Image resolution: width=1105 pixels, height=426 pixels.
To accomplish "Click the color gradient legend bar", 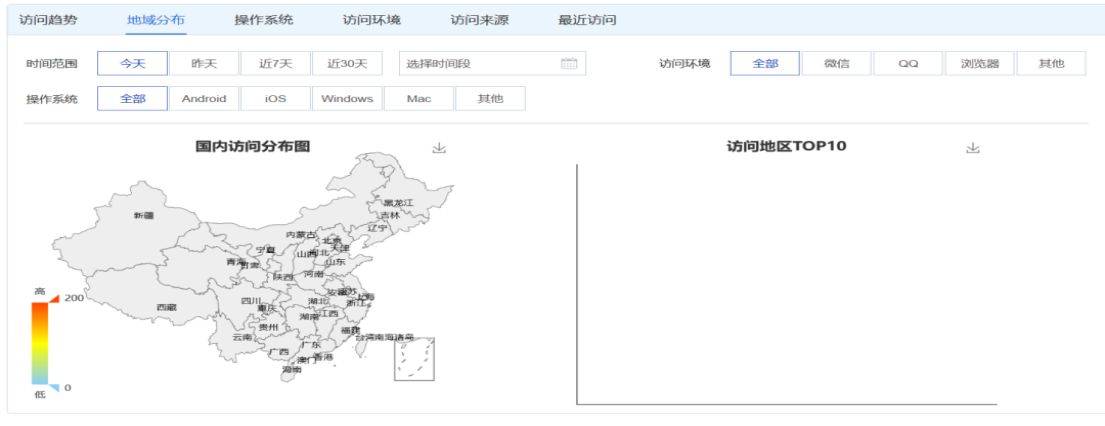I will [x=39, y=343].
